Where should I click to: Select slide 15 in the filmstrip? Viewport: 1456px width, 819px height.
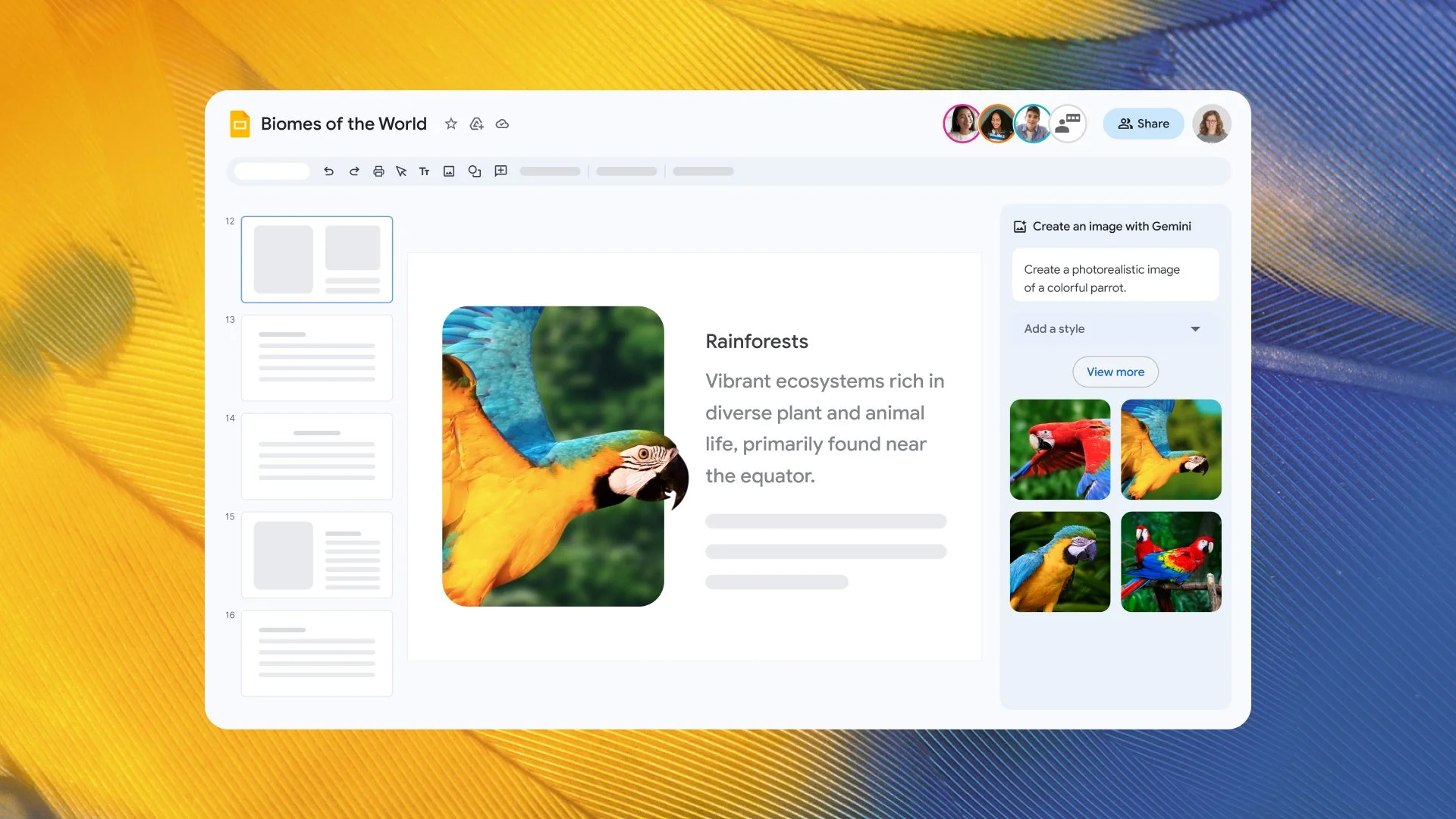tap(317, 555)
